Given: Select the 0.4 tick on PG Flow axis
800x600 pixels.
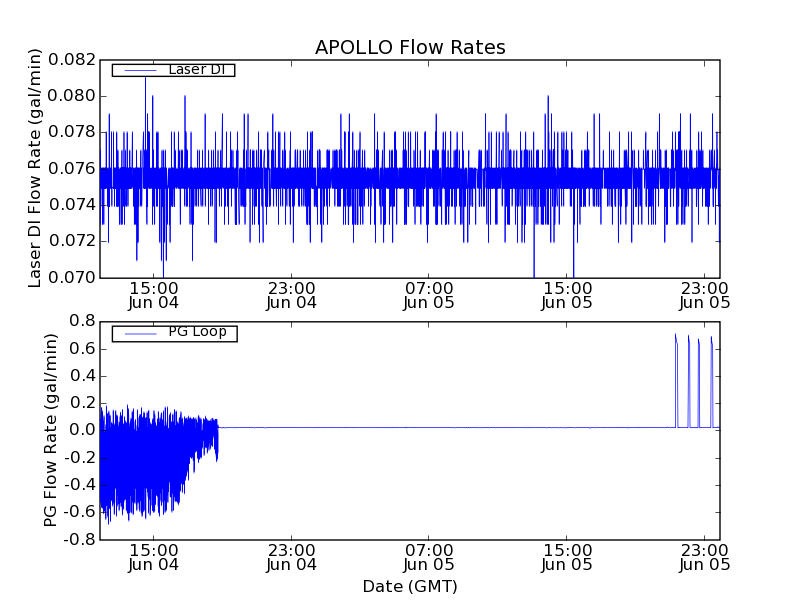Looking at the screenshot, I should pyautogui.click(x=83, y=376).
